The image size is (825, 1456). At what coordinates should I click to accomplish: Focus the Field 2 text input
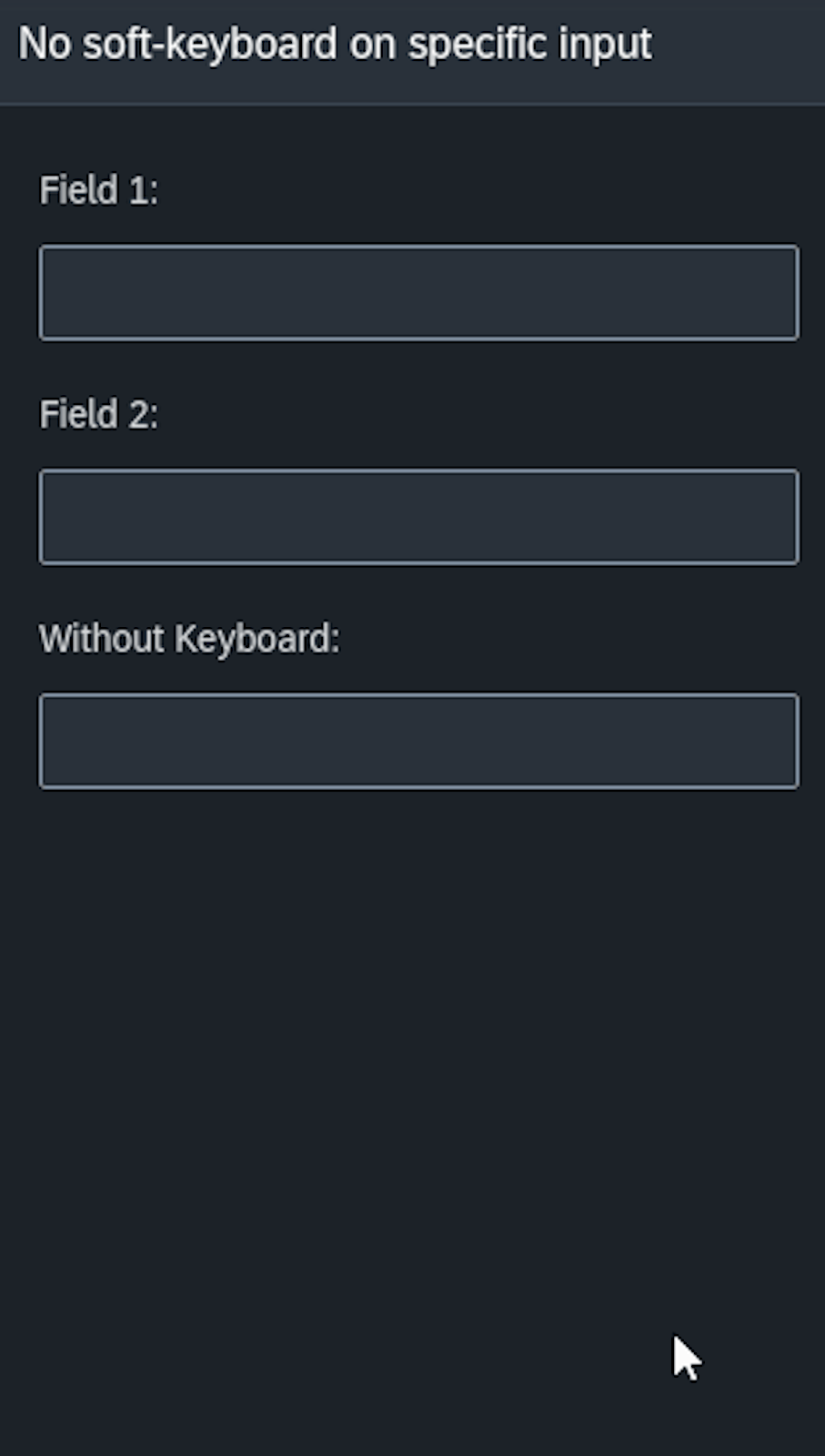click(x=418, y=517)
